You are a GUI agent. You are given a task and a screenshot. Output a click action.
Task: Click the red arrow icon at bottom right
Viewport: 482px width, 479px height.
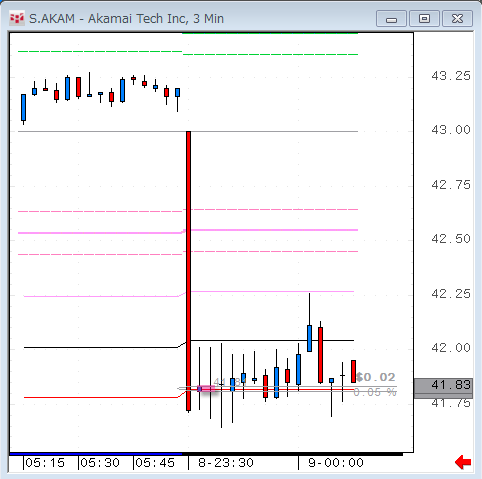coord(463,462)
